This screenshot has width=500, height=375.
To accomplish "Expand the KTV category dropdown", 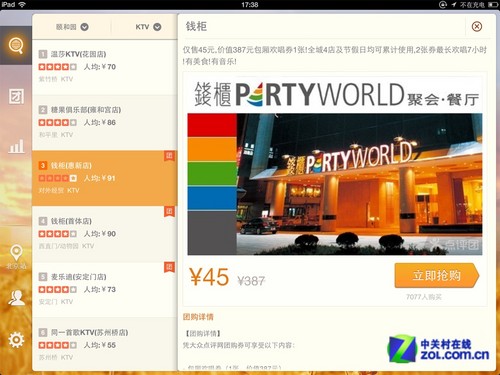I will pyautogui.click(x=148, y=27).
